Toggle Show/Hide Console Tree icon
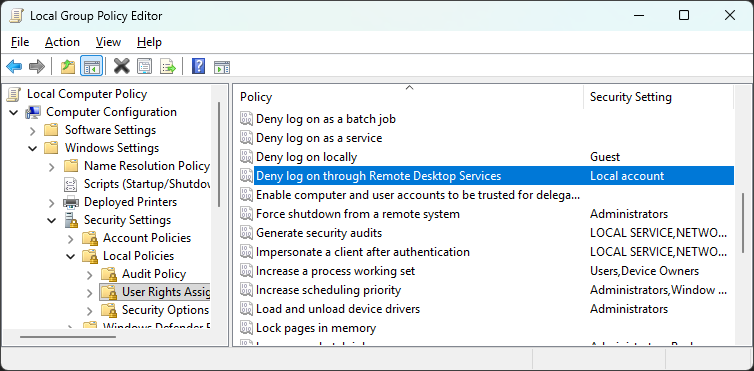Screen dimensions: 754x371 [91, 66]
